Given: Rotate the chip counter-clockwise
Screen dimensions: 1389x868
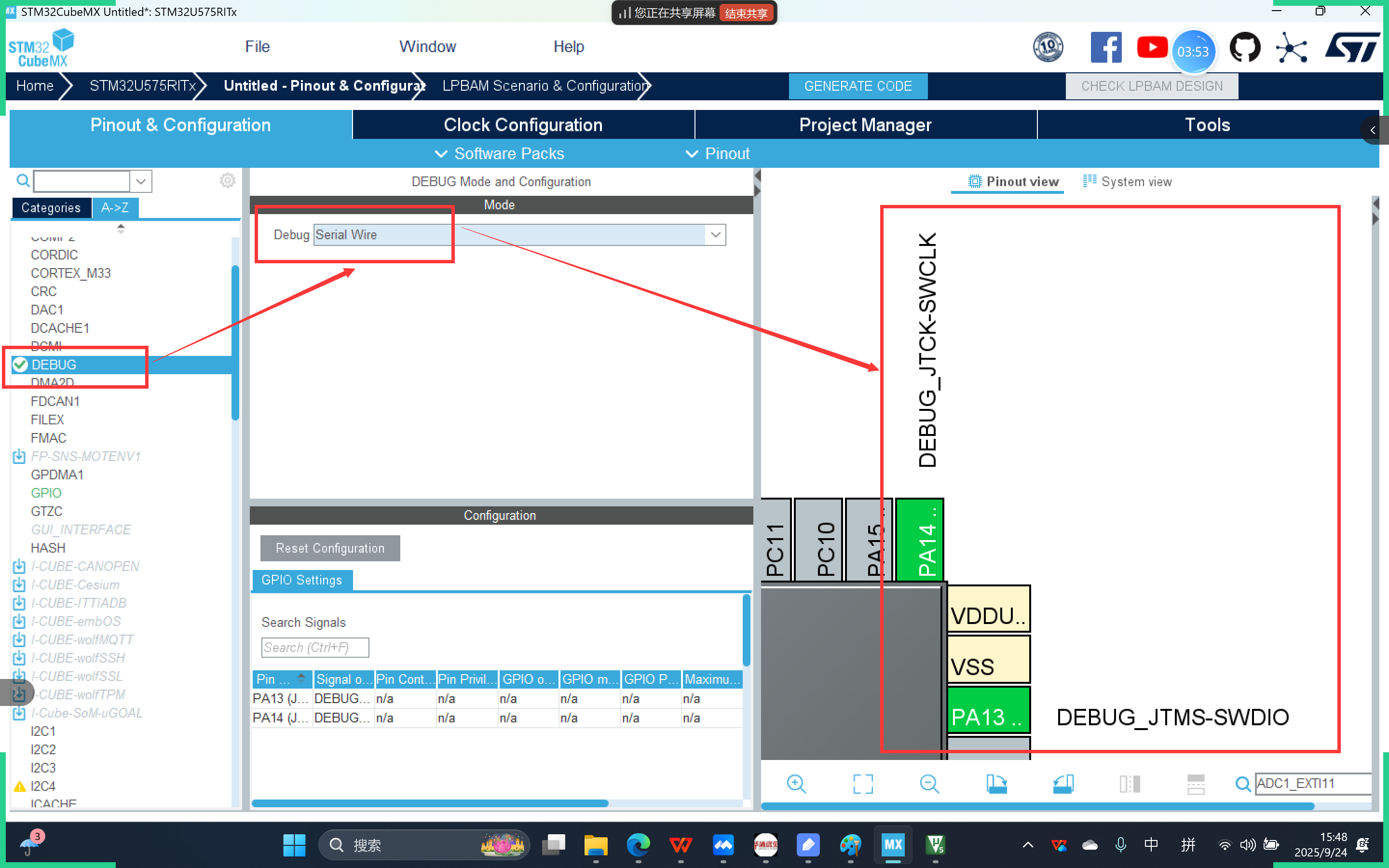Looking at the screenshot, I should tap(1063, 784).
